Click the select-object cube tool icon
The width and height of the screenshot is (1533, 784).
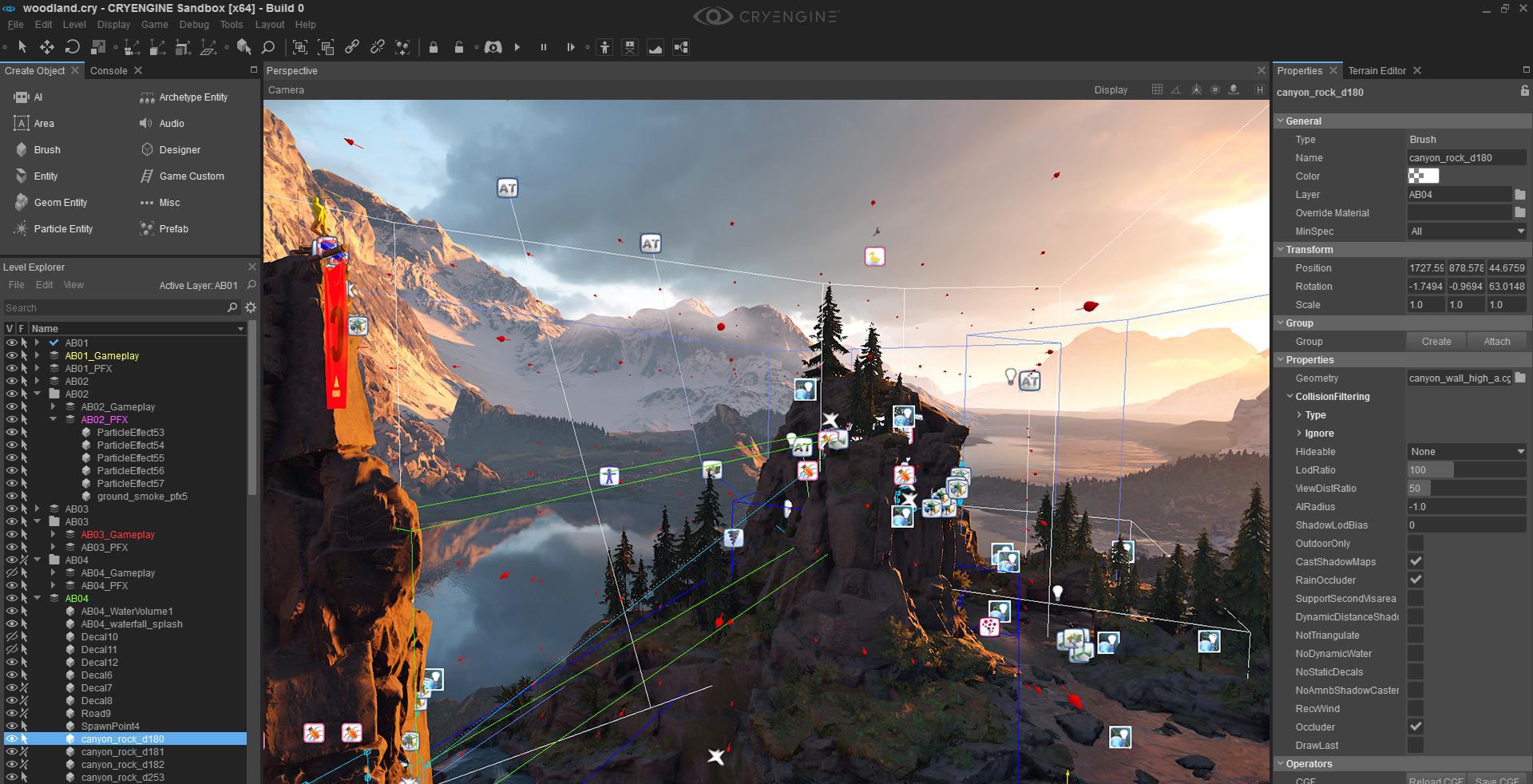244,47
